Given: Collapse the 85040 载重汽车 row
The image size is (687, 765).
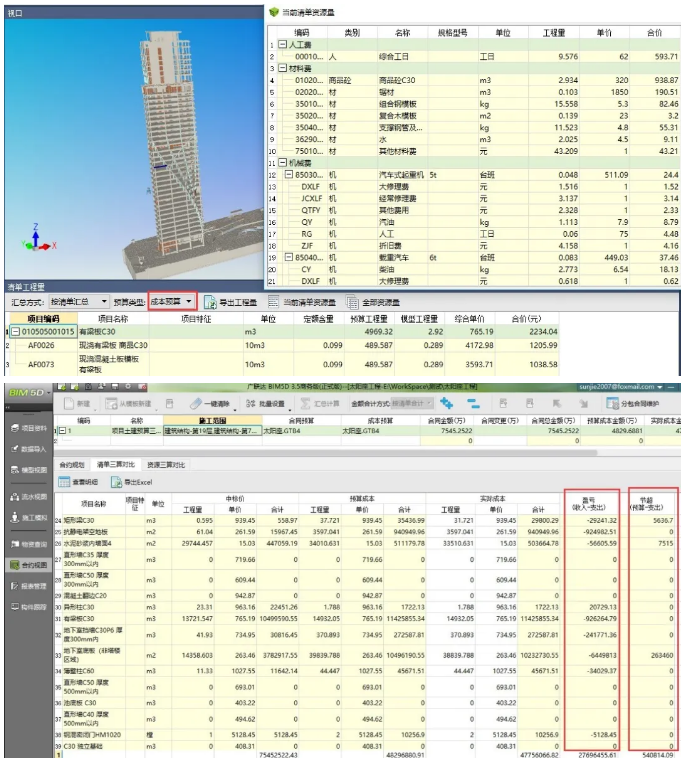Looking at the screenshot, I should point(289,257).
